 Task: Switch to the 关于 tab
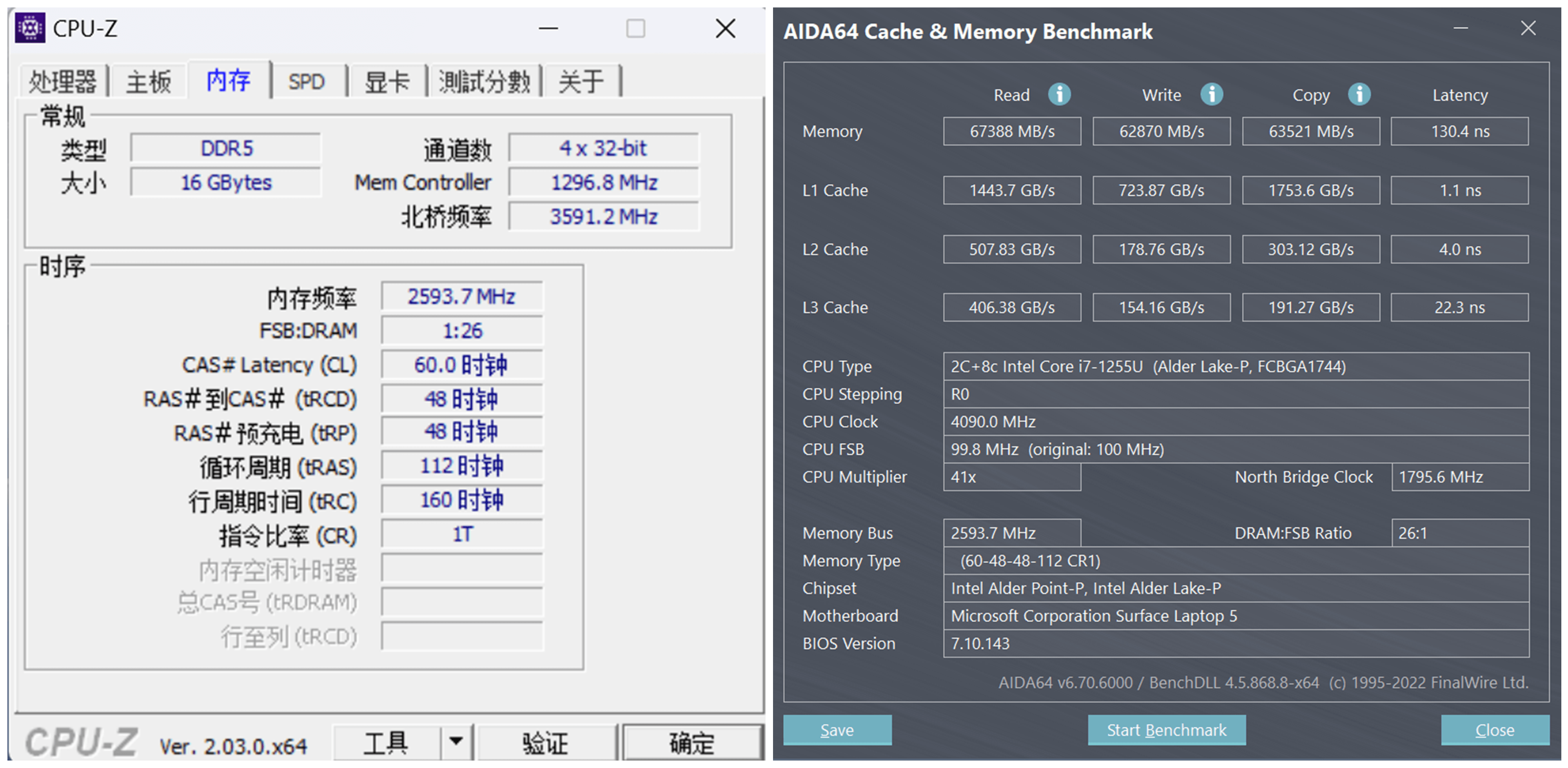581,82
